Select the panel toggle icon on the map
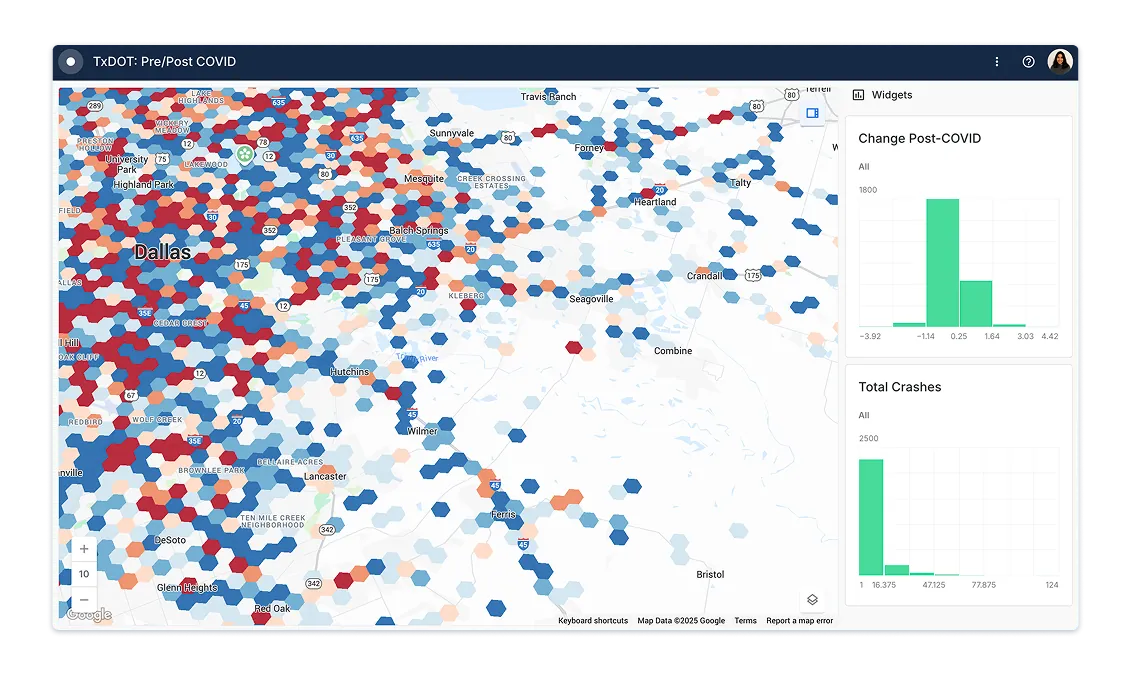This screenshot has width=1131, height=675. point(811,114)
